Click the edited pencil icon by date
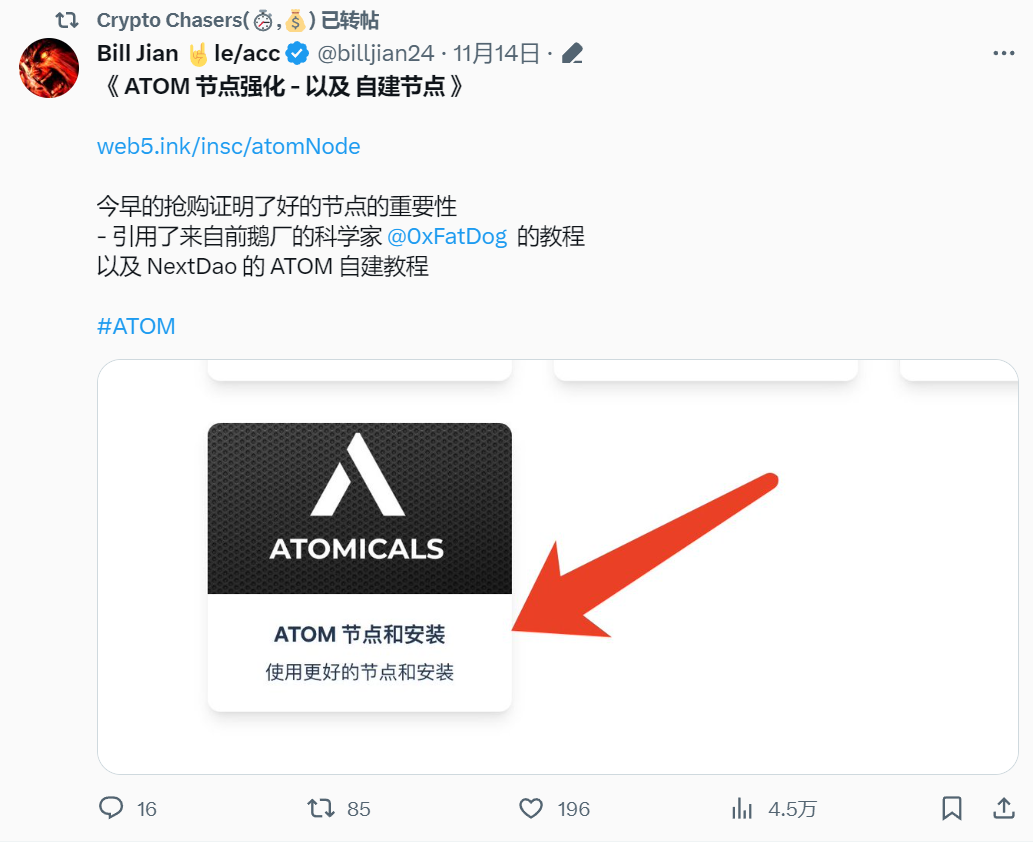Screen dimensions: 1033x843 (572, 53)
